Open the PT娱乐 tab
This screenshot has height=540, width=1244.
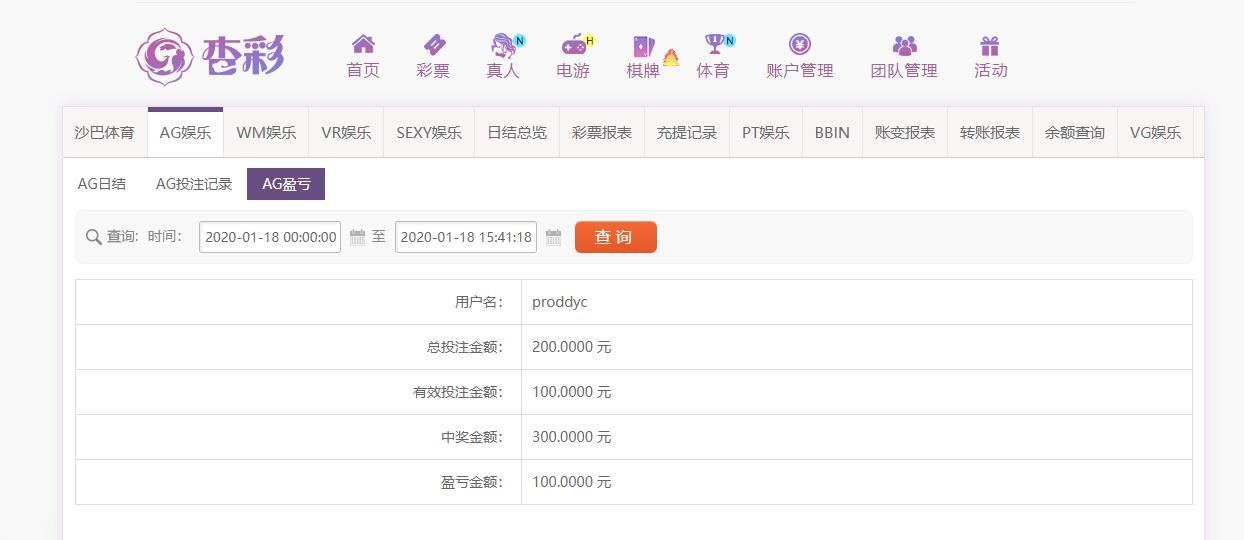pos(766,132)
